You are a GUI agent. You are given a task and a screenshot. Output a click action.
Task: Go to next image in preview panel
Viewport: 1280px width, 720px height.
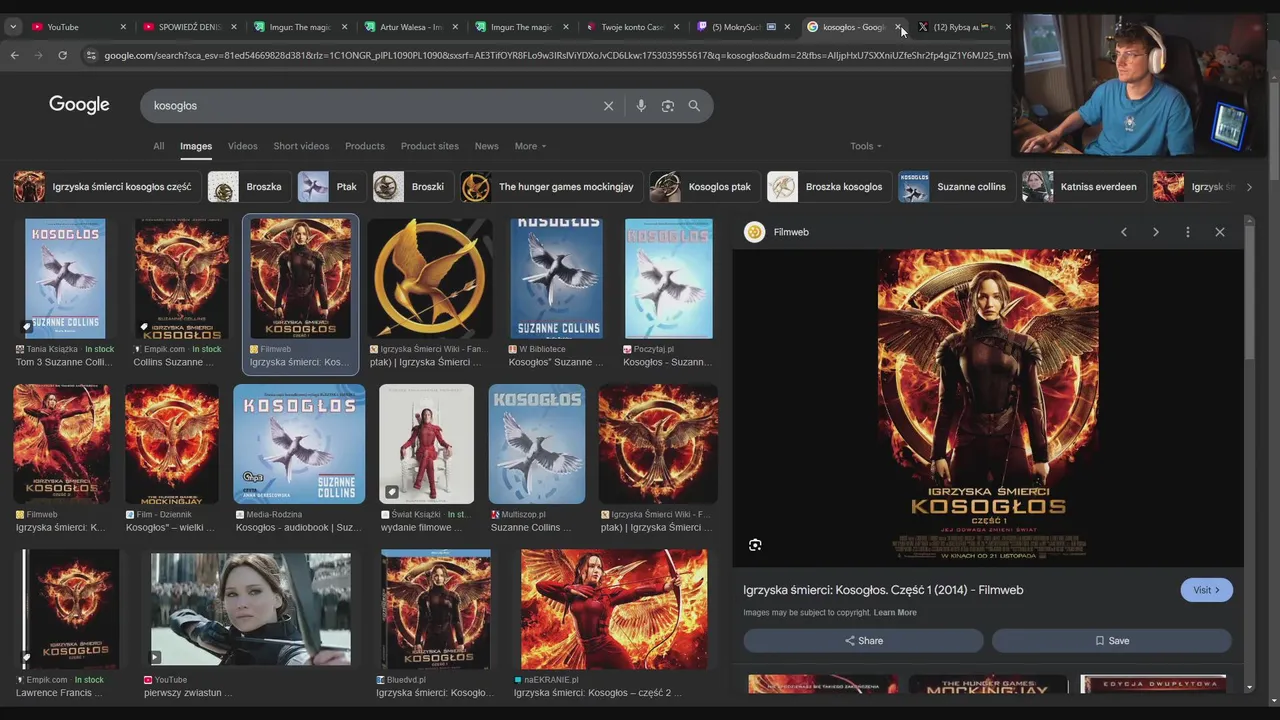(x=1156, y=232)
